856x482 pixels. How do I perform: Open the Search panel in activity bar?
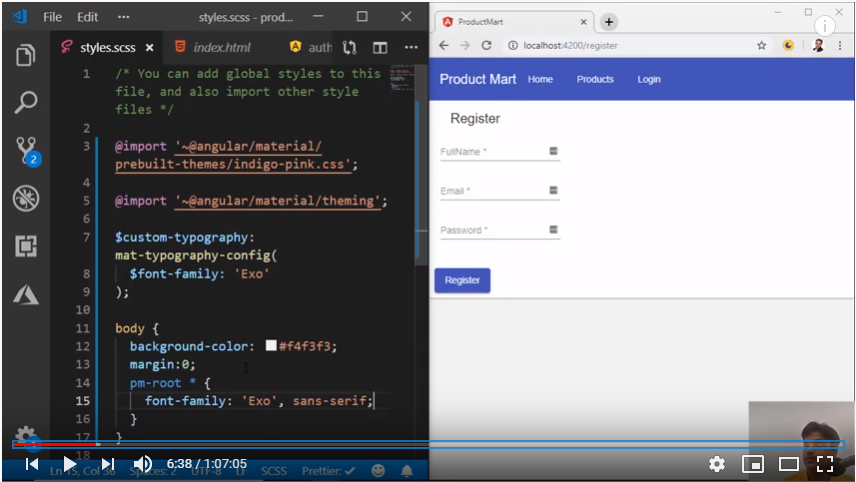point(25,102)
